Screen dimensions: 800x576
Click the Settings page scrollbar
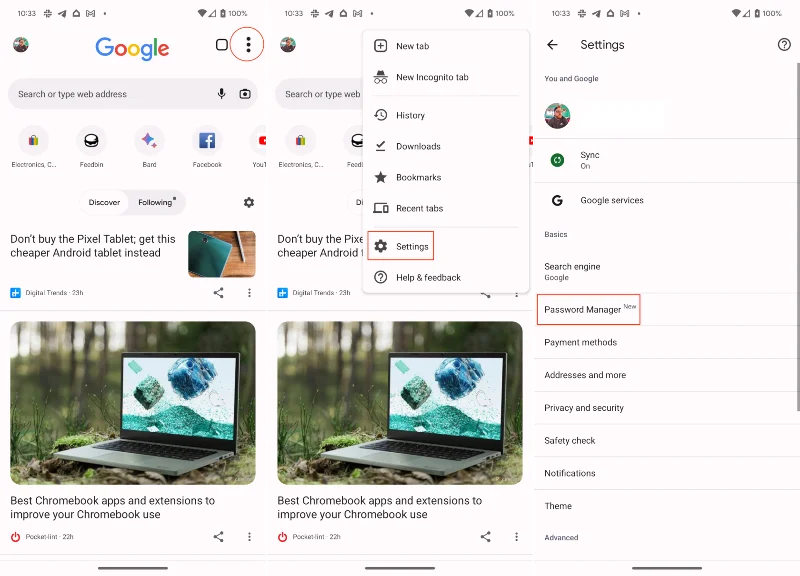(798, 237)
